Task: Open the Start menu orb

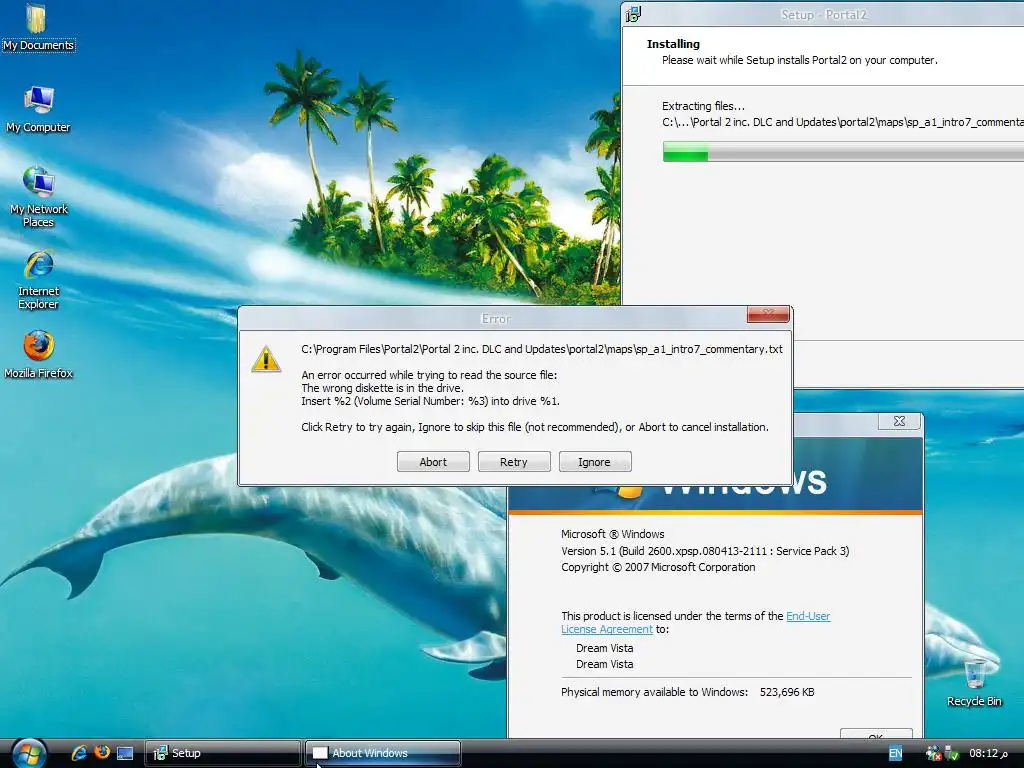Action: point(29,753)
